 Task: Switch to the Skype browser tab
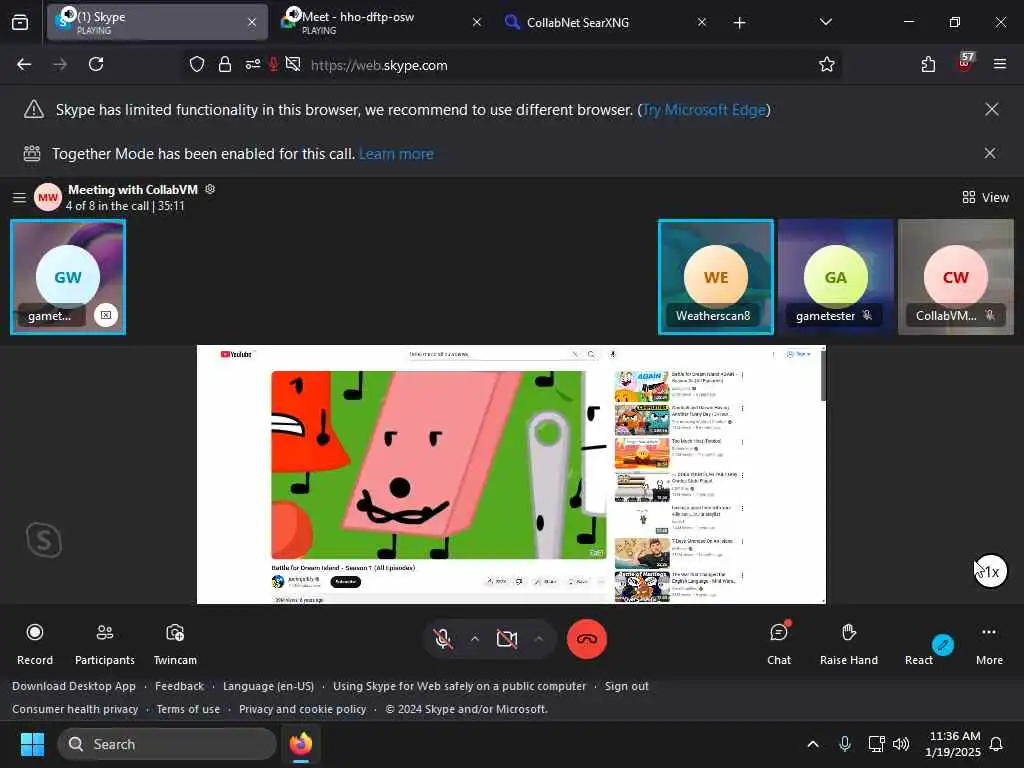click(157, 22)
